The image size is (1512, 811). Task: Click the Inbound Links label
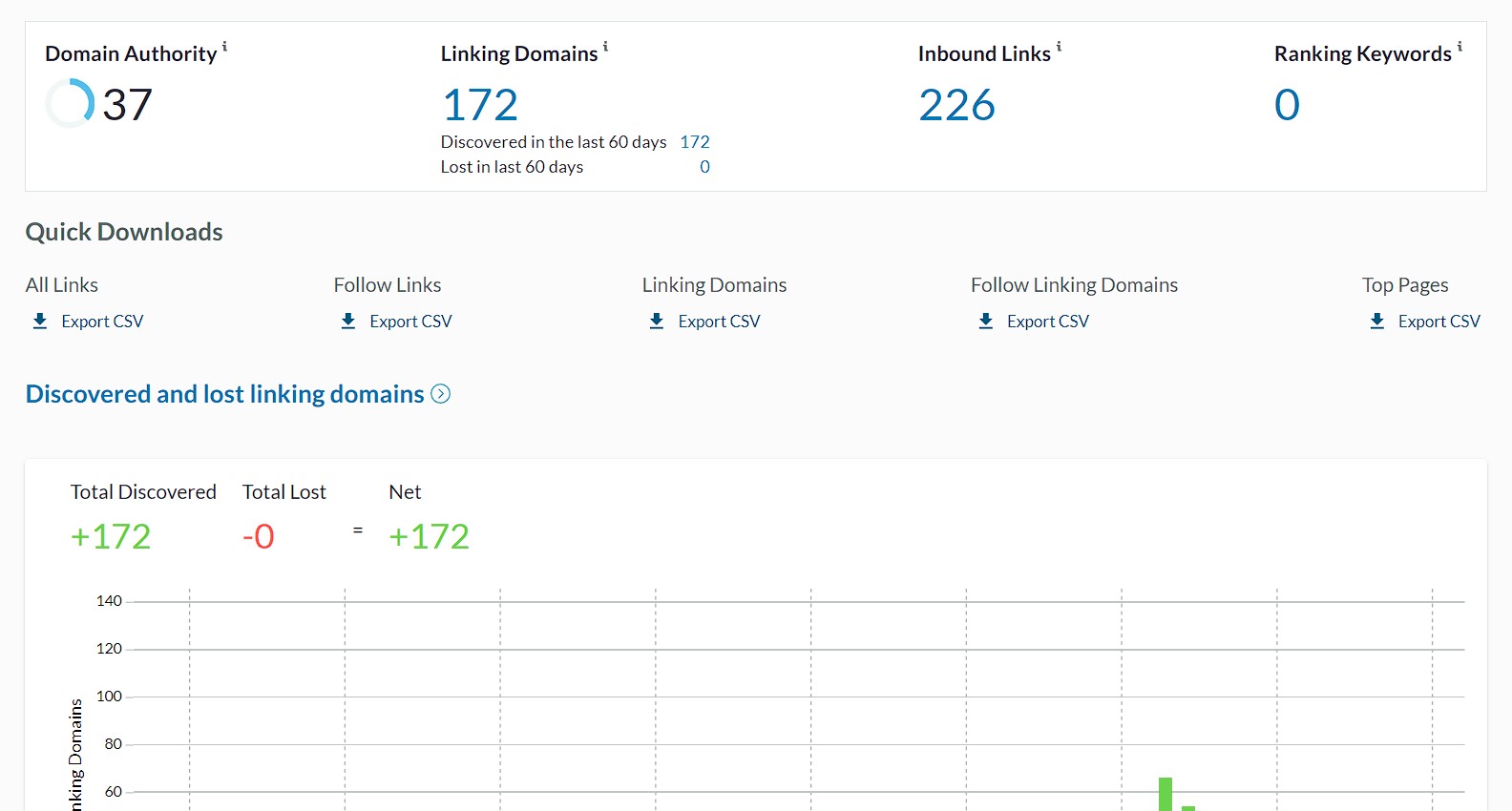coord(984,54)
